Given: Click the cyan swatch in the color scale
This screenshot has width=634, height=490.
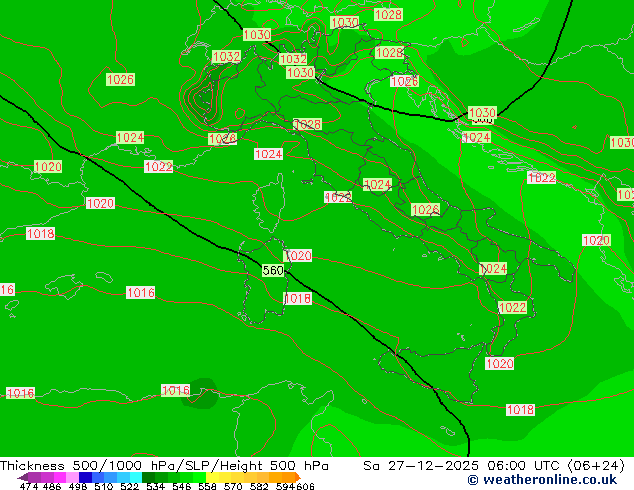Looking at the screenshot, I should [136, 477].
